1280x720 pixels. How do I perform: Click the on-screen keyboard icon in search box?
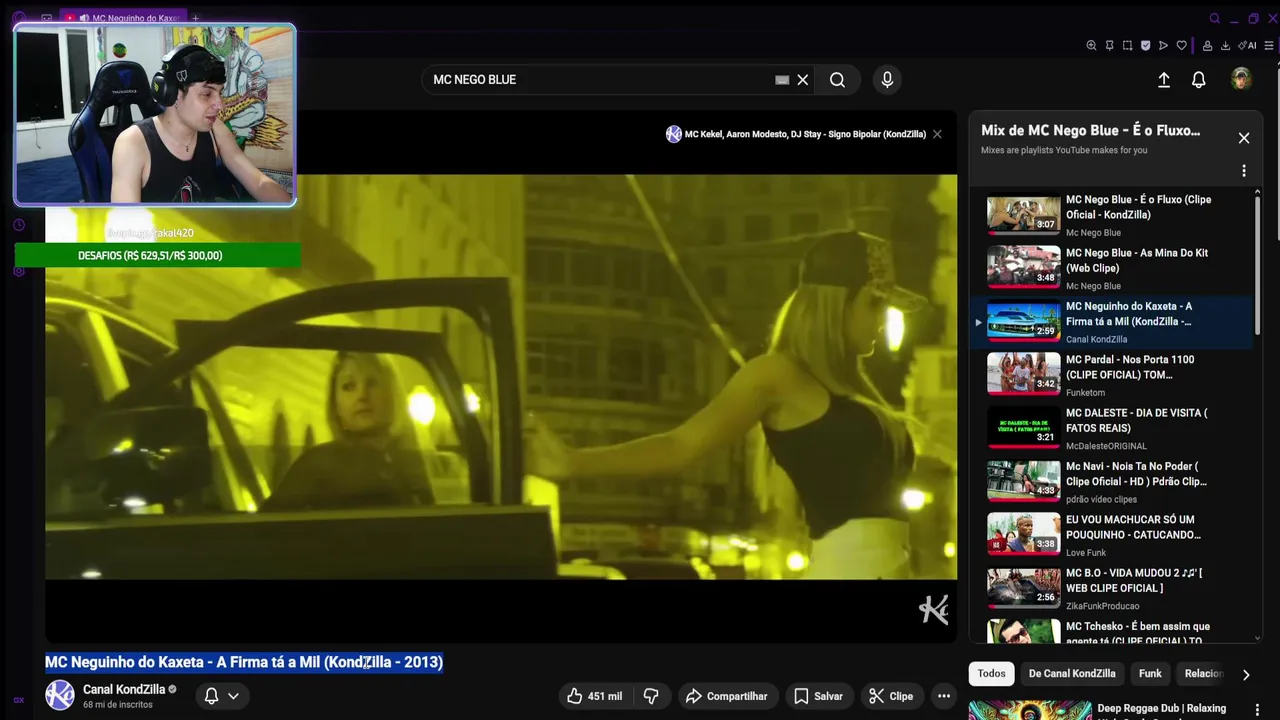pos(782,80)
